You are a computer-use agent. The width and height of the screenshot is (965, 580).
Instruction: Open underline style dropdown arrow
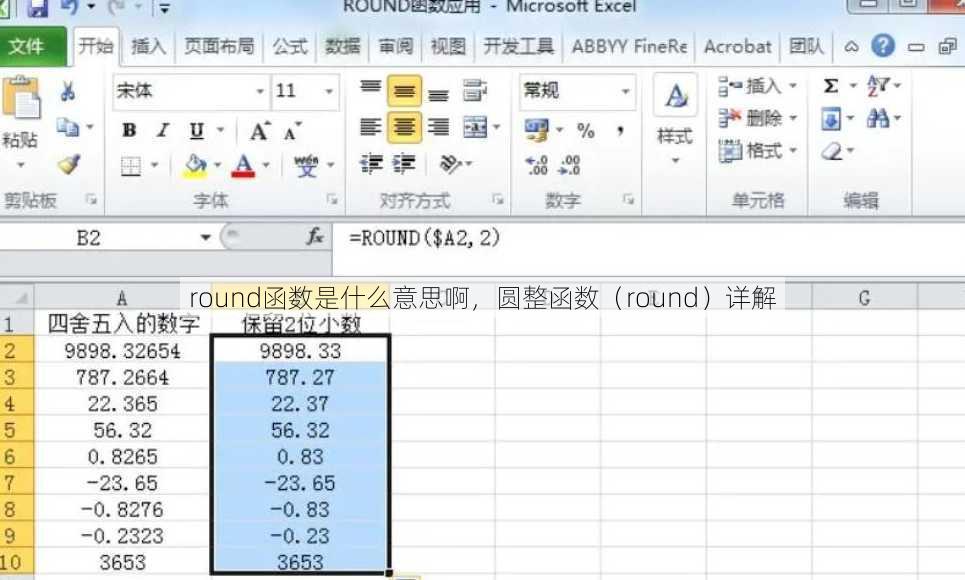(220, 130)
